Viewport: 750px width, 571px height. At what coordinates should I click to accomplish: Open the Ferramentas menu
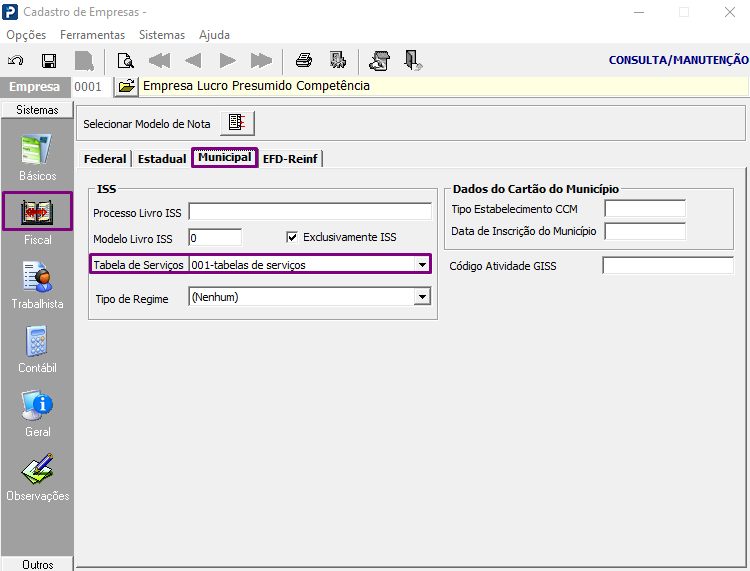point(92,34)
